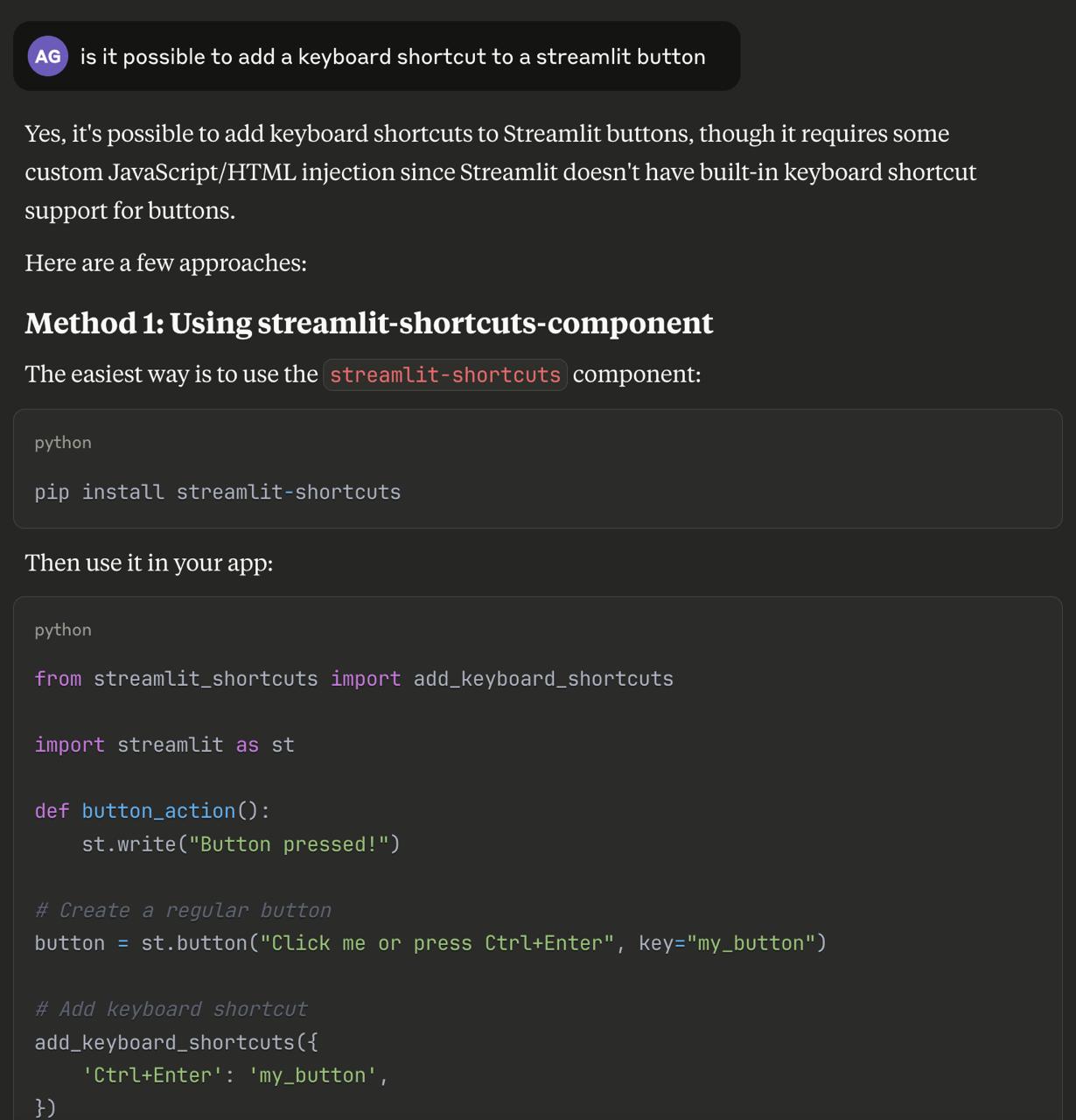Click the 'button = st.button(...)' code line
The image size is (1076, 1120).
pos(430,943)
